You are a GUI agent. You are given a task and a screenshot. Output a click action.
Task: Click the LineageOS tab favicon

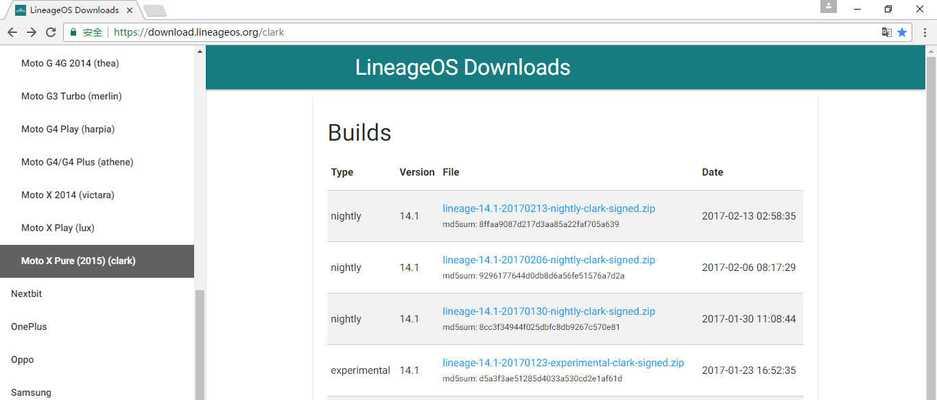click(x=20, y=10)
